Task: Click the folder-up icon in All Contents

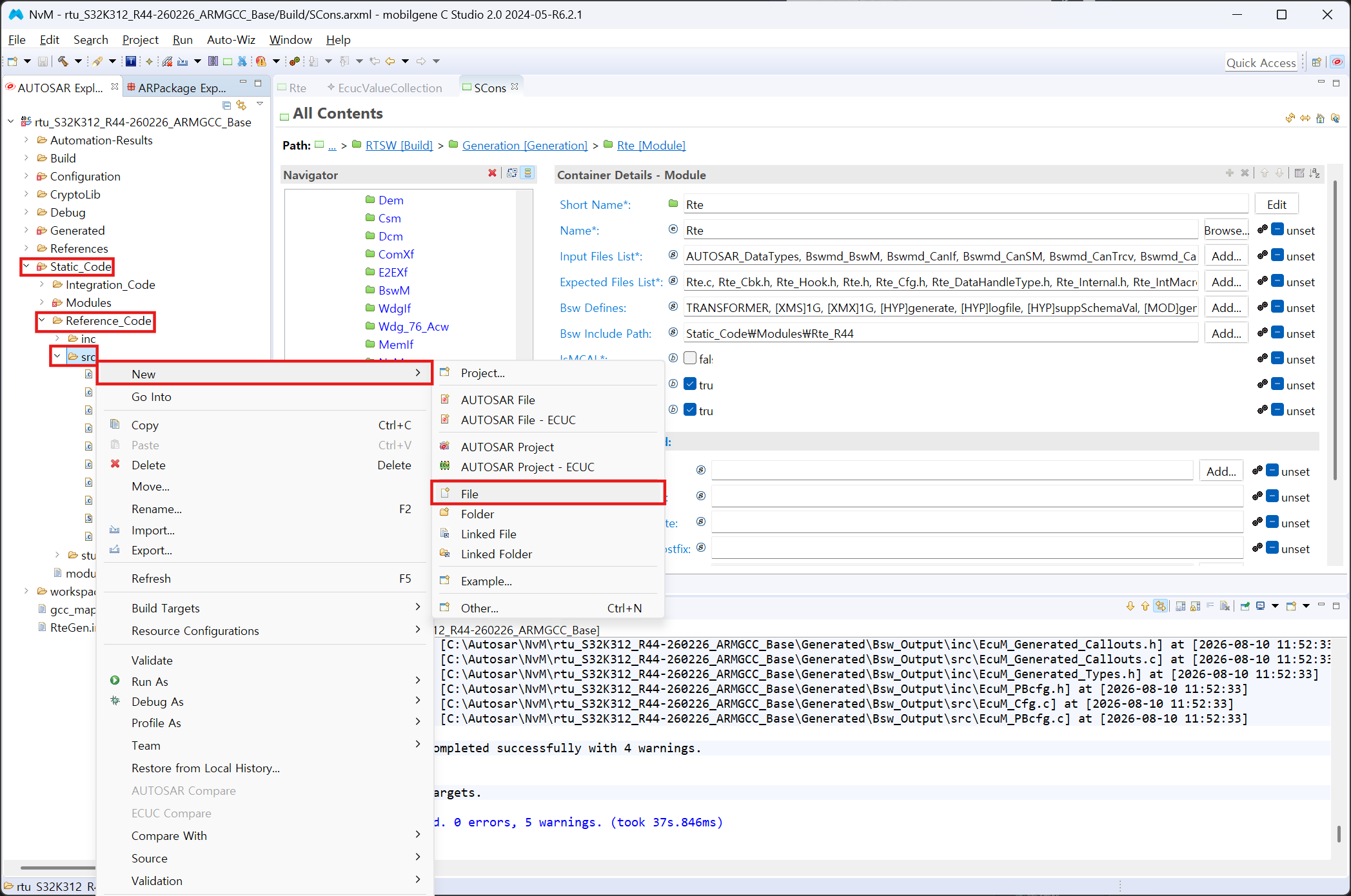Action: tap(1336, 118)
